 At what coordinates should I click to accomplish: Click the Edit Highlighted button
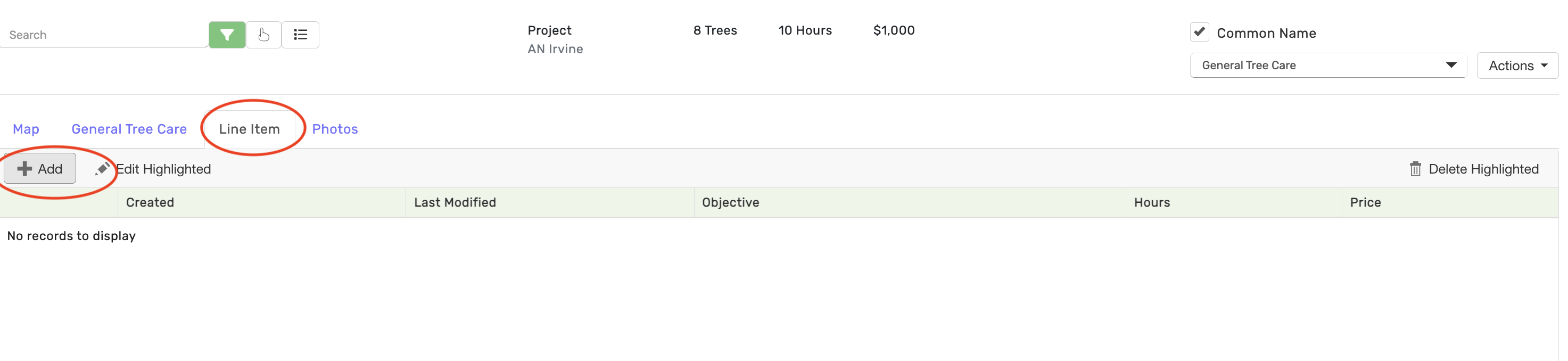[x=163, y=169]
